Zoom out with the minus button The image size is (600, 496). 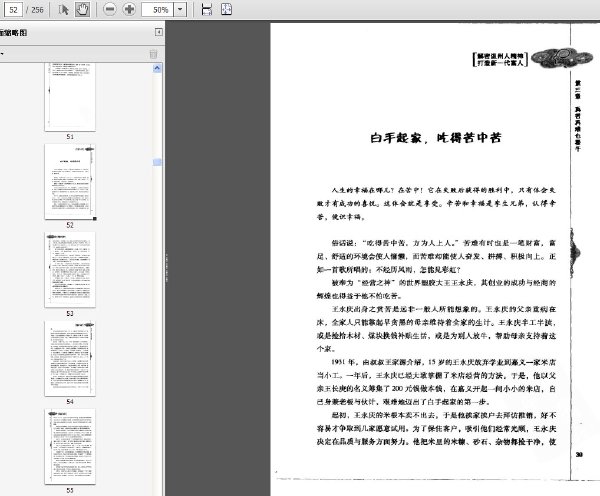109,9
